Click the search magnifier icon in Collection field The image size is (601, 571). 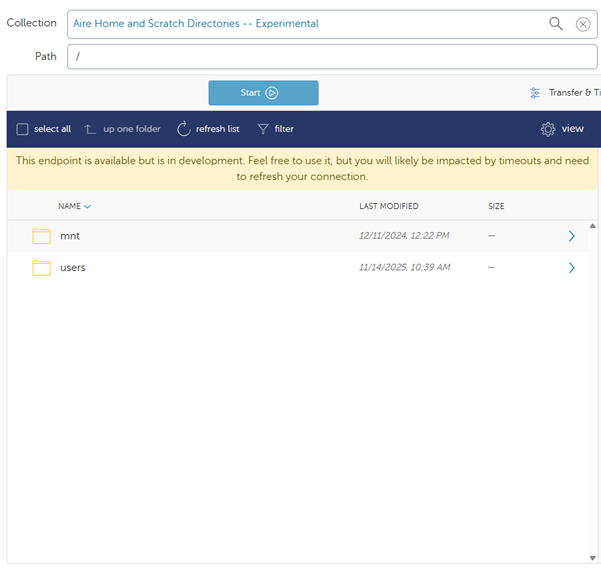tap(556, 24)
